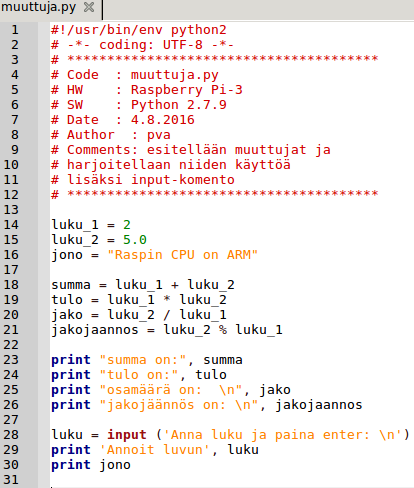
Task: Click the '# Code : muuttuja.py' comment line
Action: 135,75
